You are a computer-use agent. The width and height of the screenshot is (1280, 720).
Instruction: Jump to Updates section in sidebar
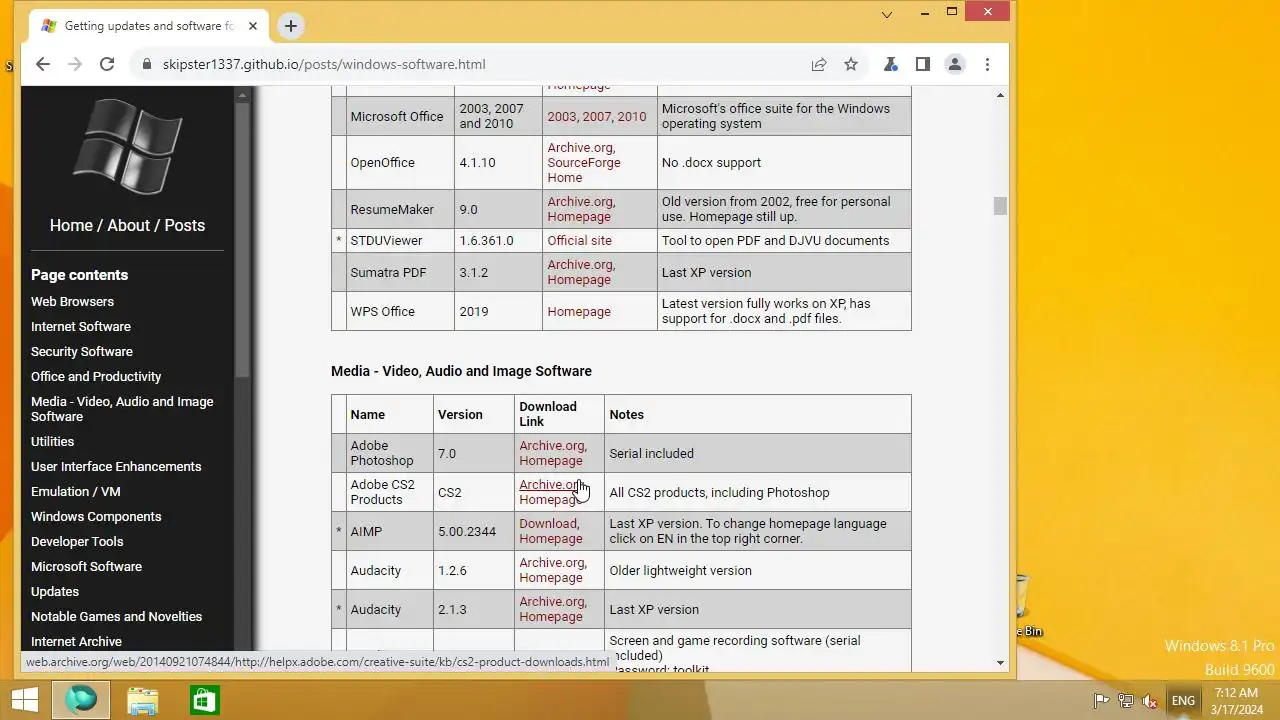coord(55,591)
